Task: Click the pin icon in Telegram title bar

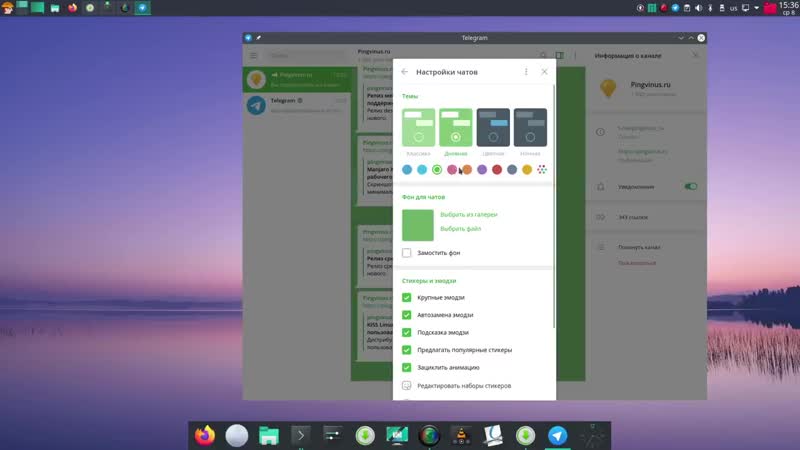Action: point(259,38)
